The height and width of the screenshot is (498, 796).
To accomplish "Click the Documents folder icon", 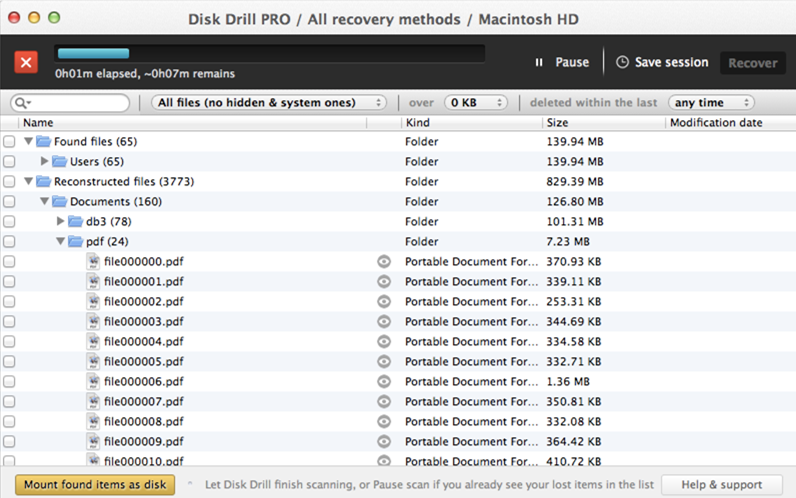I will coord(59,202).
